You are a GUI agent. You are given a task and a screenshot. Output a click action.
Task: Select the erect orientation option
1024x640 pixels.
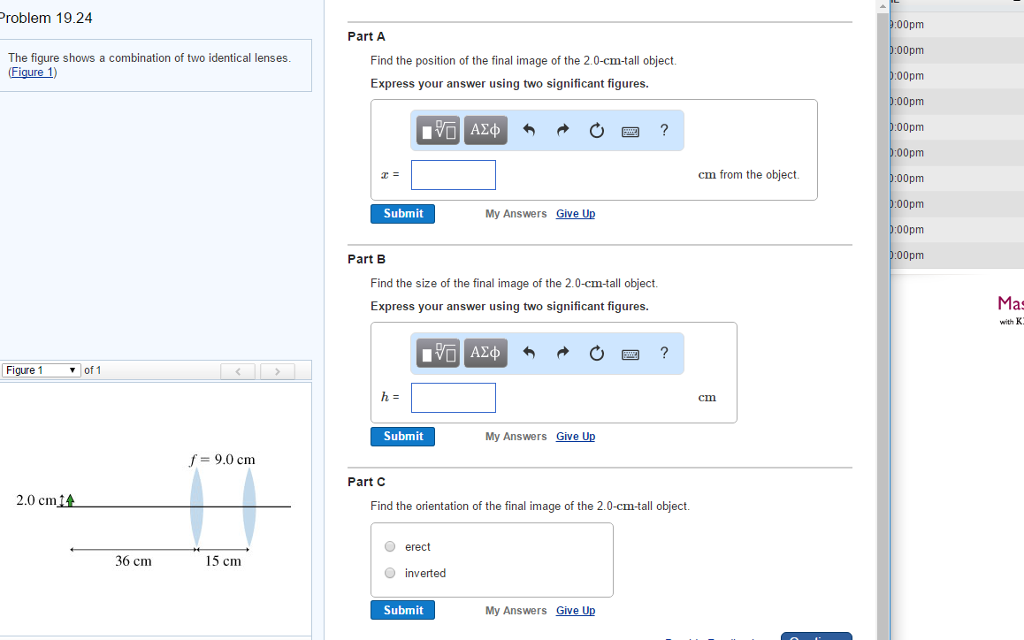click(390, 546)
